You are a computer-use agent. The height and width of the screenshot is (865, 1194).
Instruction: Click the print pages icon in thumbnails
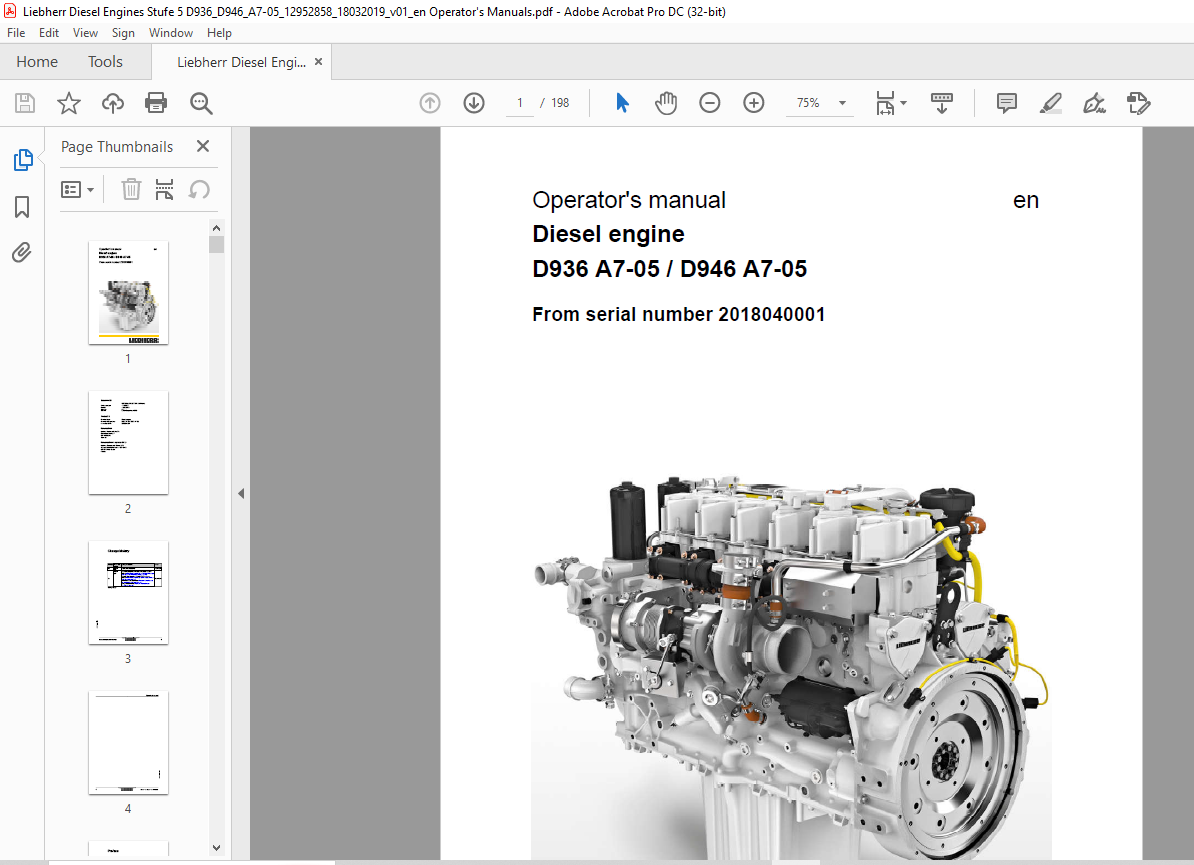click(x=164, y=189)
